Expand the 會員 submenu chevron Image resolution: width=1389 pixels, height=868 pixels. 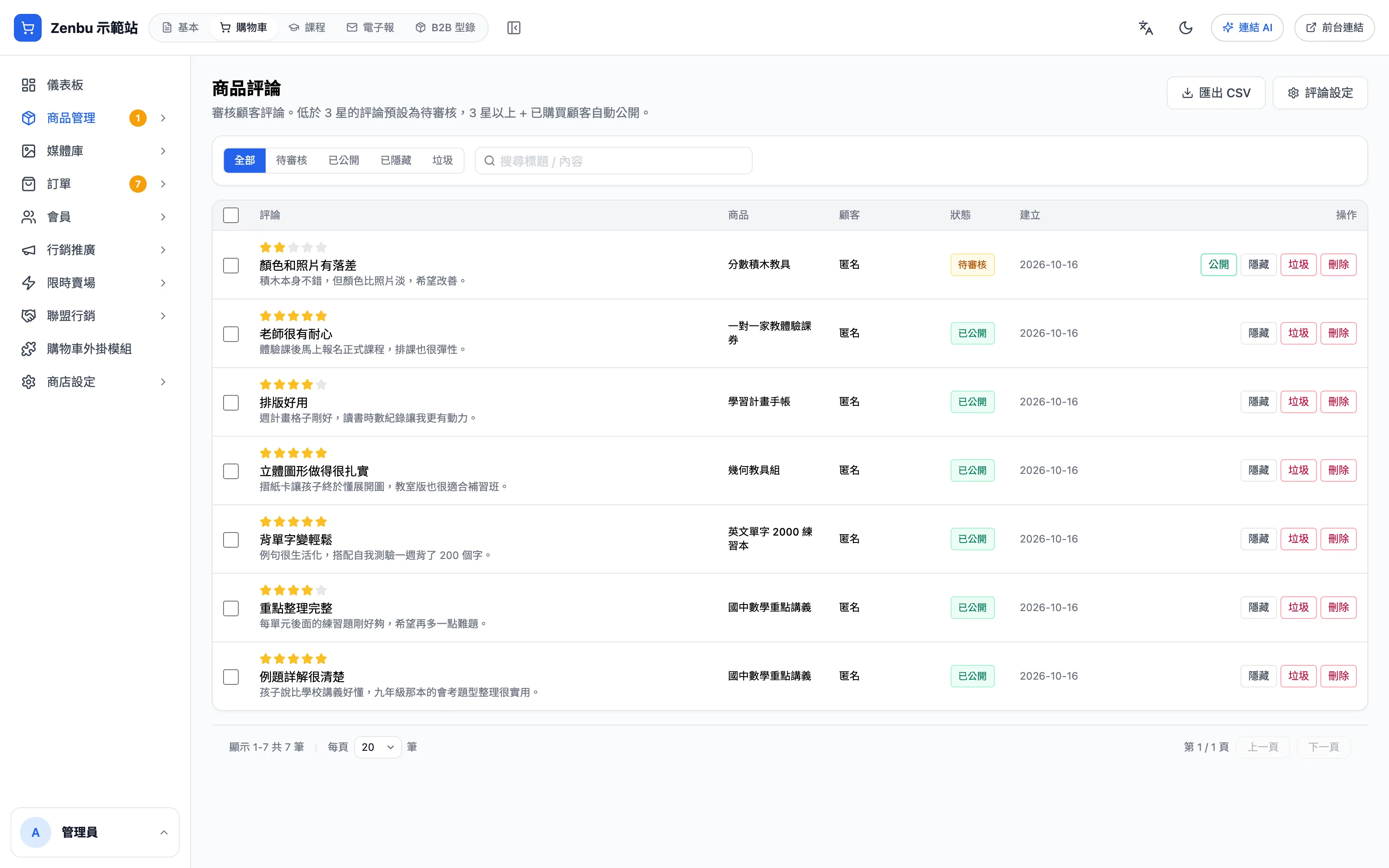coord(163,217)
